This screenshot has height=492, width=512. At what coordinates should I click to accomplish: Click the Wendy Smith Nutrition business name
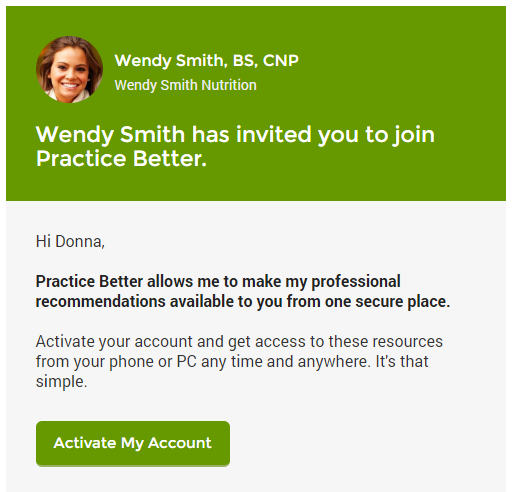coord(185,85)
